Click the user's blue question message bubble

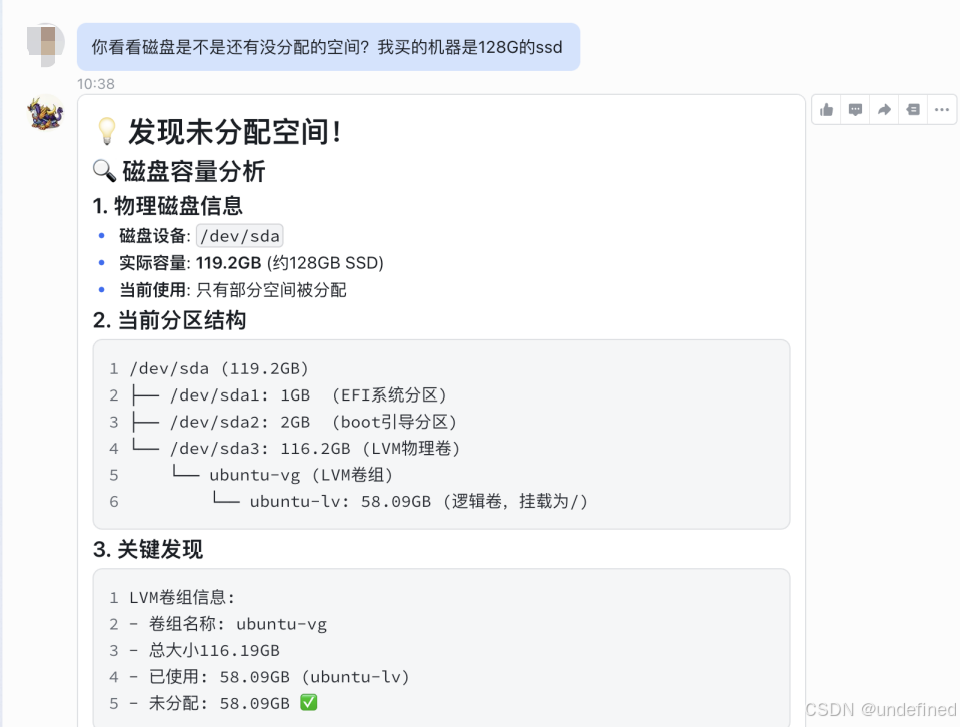328,46
